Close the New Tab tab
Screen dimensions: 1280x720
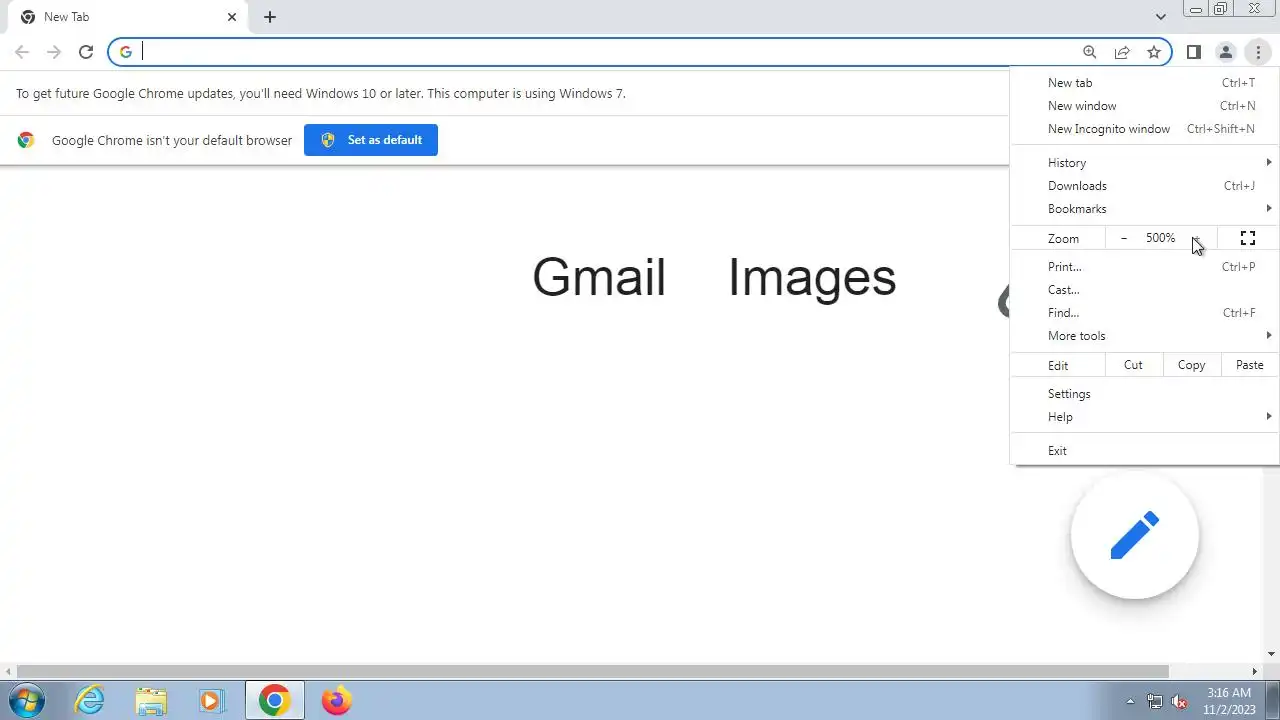click(232, 17)
